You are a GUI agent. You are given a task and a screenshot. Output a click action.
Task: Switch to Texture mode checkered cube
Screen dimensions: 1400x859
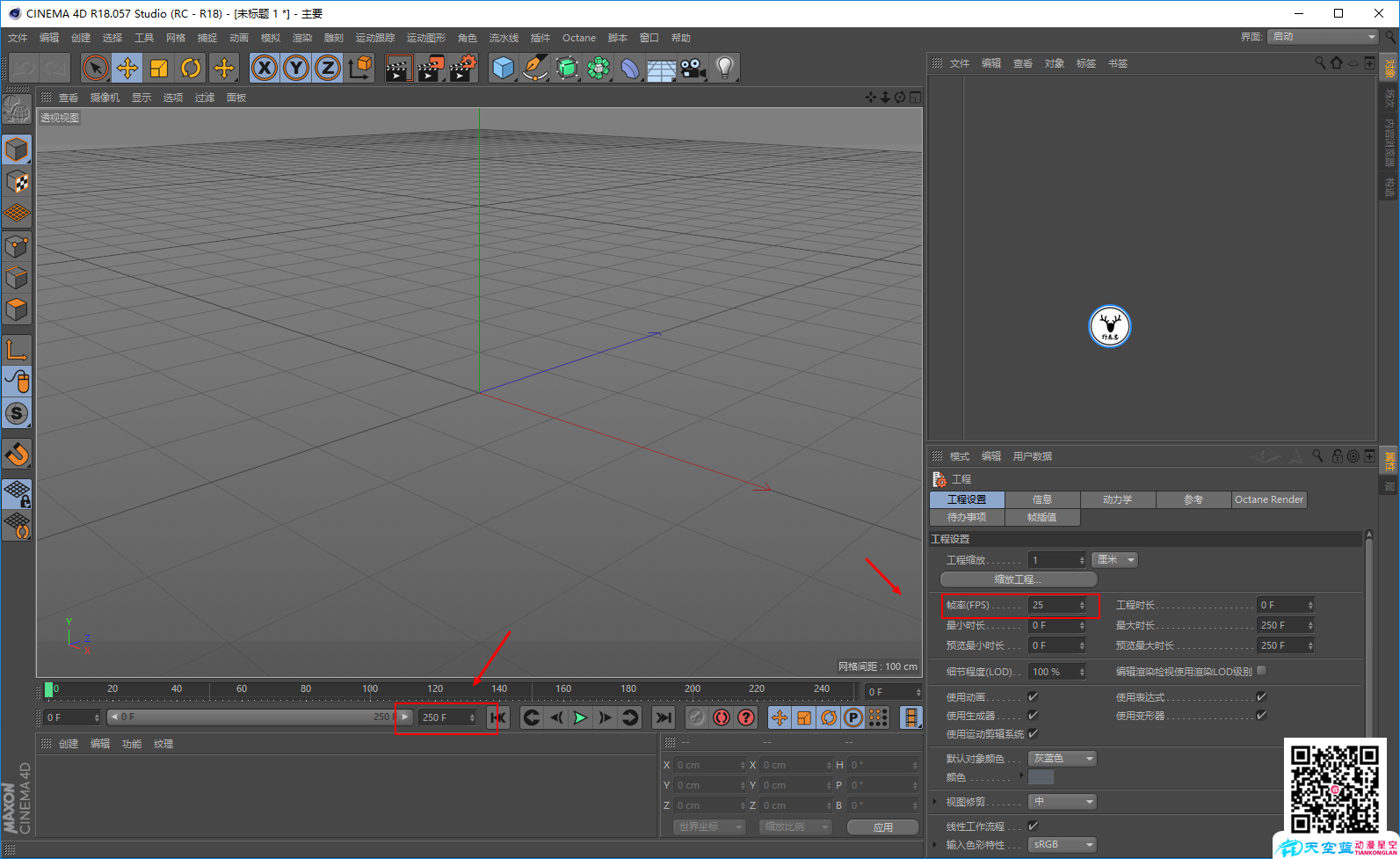tap(17, 182)
